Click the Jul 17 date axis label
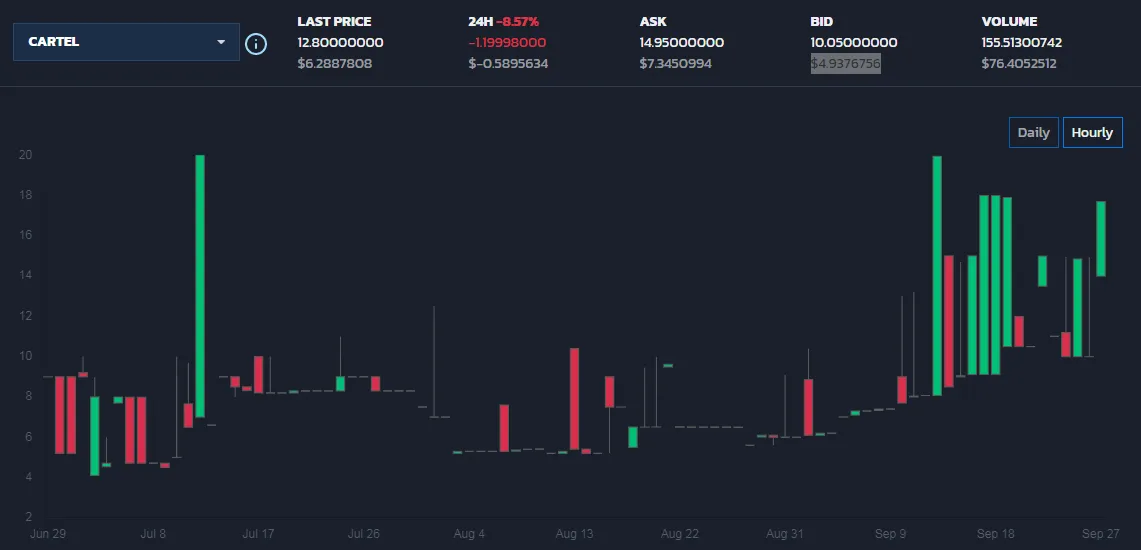 tap(258, 534)
